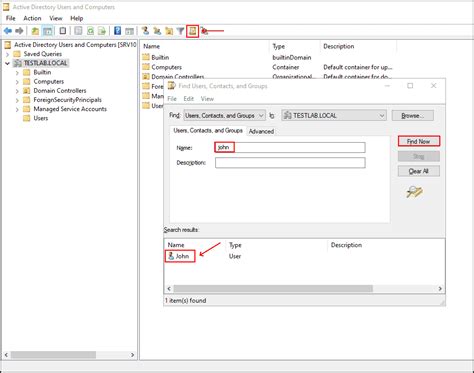Click the console tree horizontal scrollbar
Screen dimensions: 474x373
pos(53,355)
